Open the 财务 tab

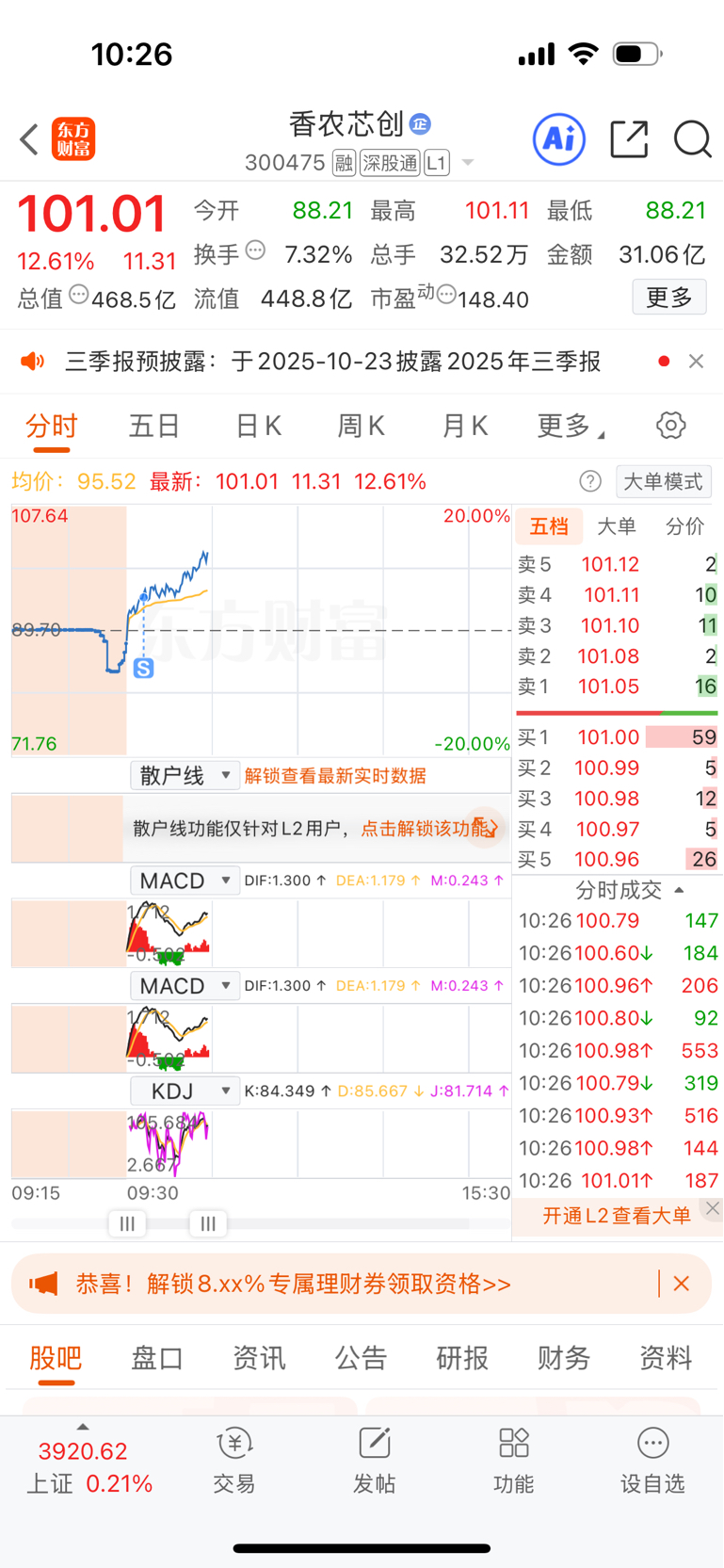(564, 1358)
